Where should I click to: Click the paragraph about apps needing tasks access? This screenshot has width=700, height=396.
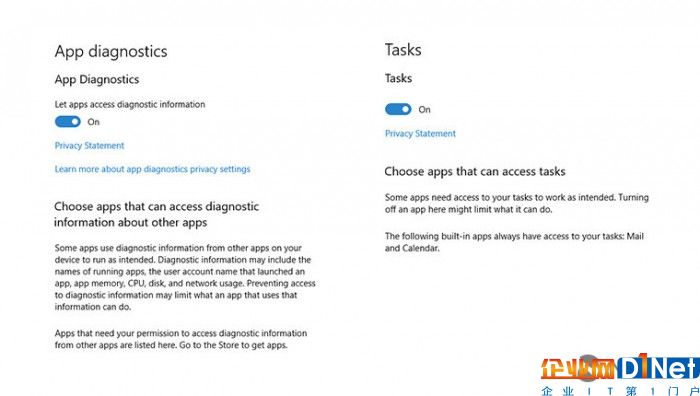pyautogui.click(x=517, y=203)
